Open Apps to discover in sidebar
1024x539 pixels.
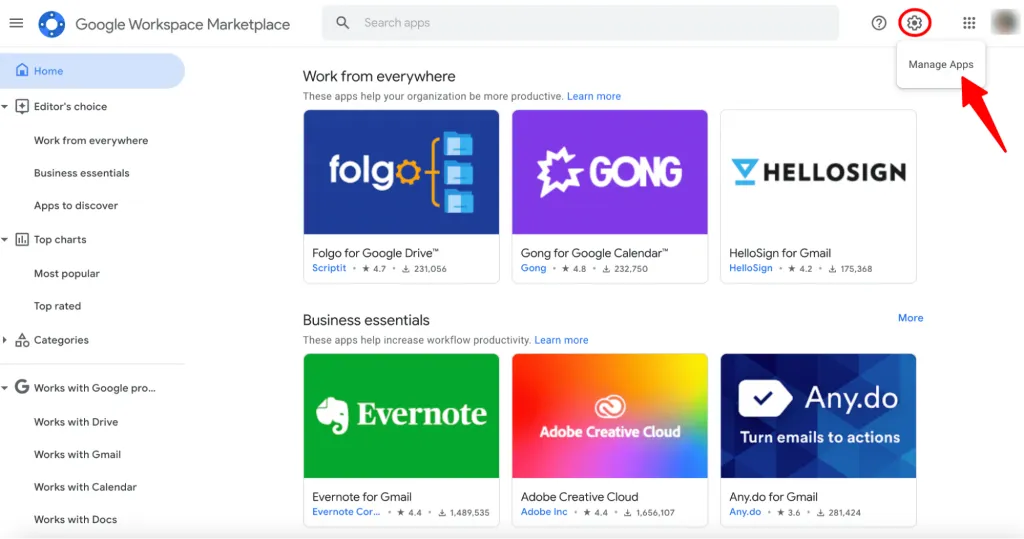point(76,206)
